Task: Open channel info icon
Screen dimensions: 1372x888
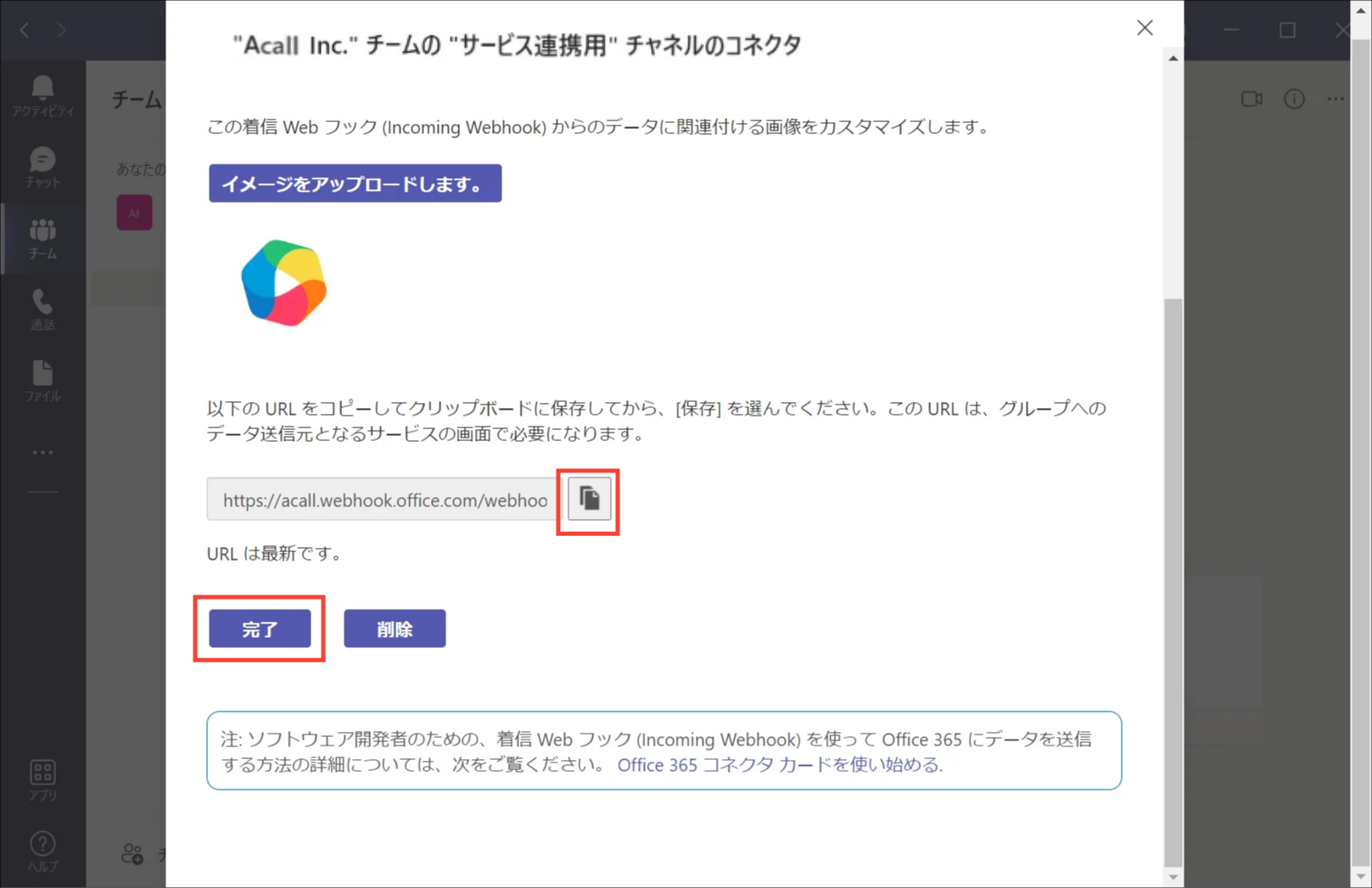Action: click(1294, 99)
